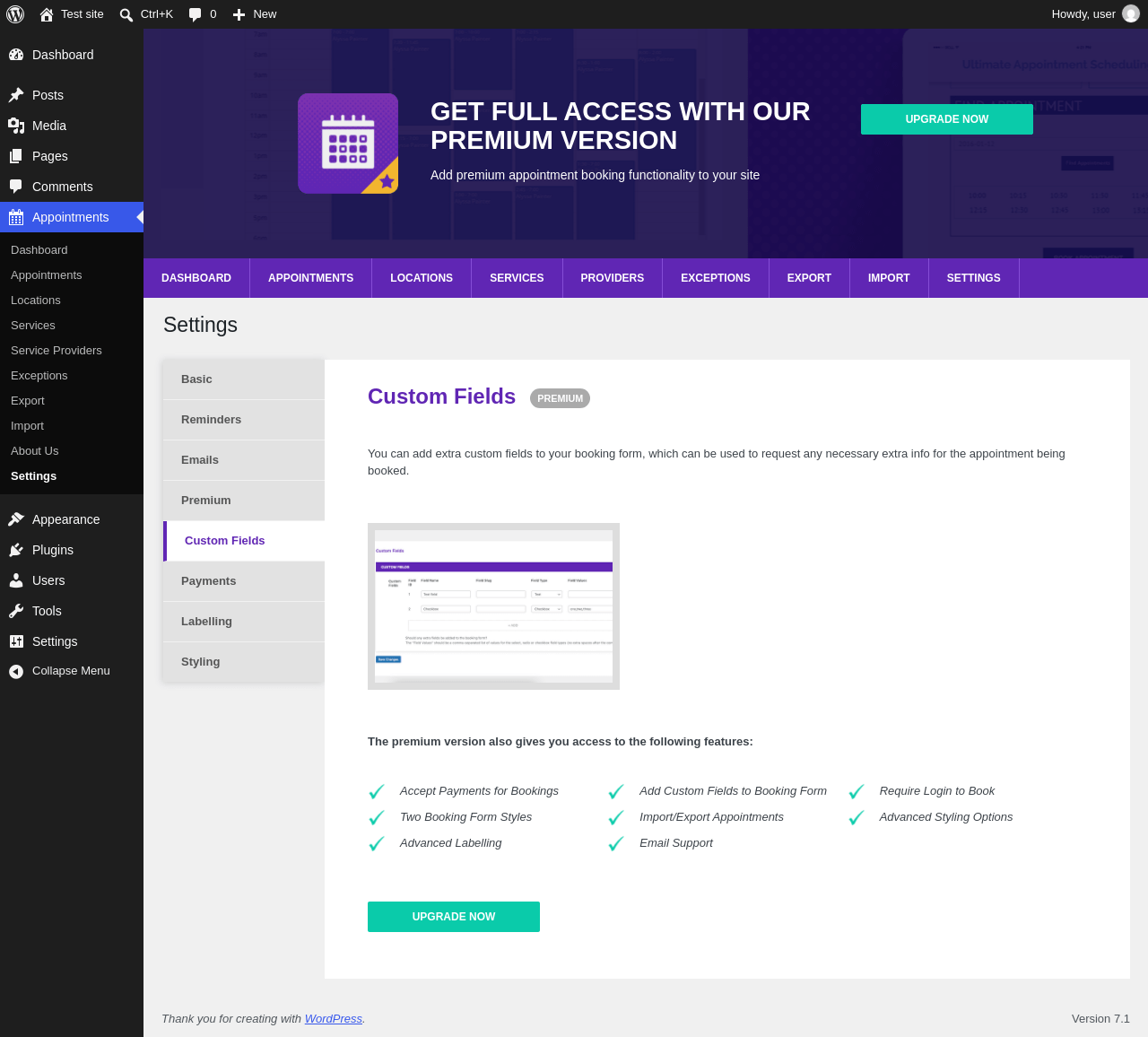
Task: Open the New content menu
Action: [x=255, y=14]
